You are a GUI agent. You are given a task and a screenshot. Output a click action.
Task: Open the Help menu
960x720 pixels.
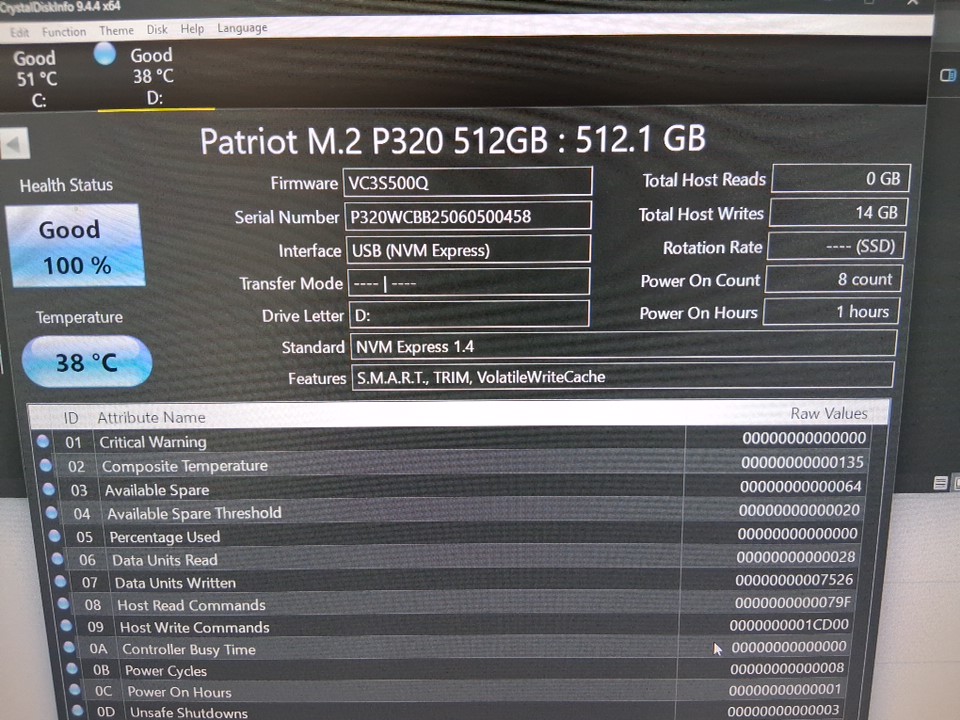pyautogui.click(x=192, y=29)
